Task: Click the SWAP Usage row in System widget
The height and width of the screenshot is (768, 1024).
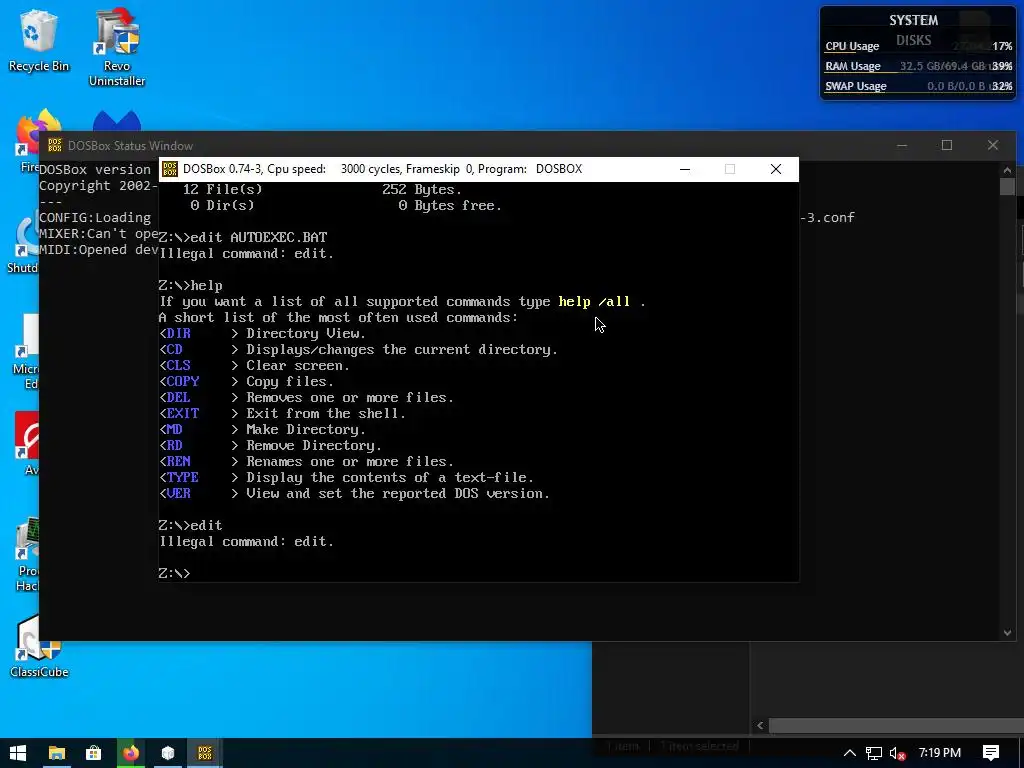Action: [x=918, y=86]
